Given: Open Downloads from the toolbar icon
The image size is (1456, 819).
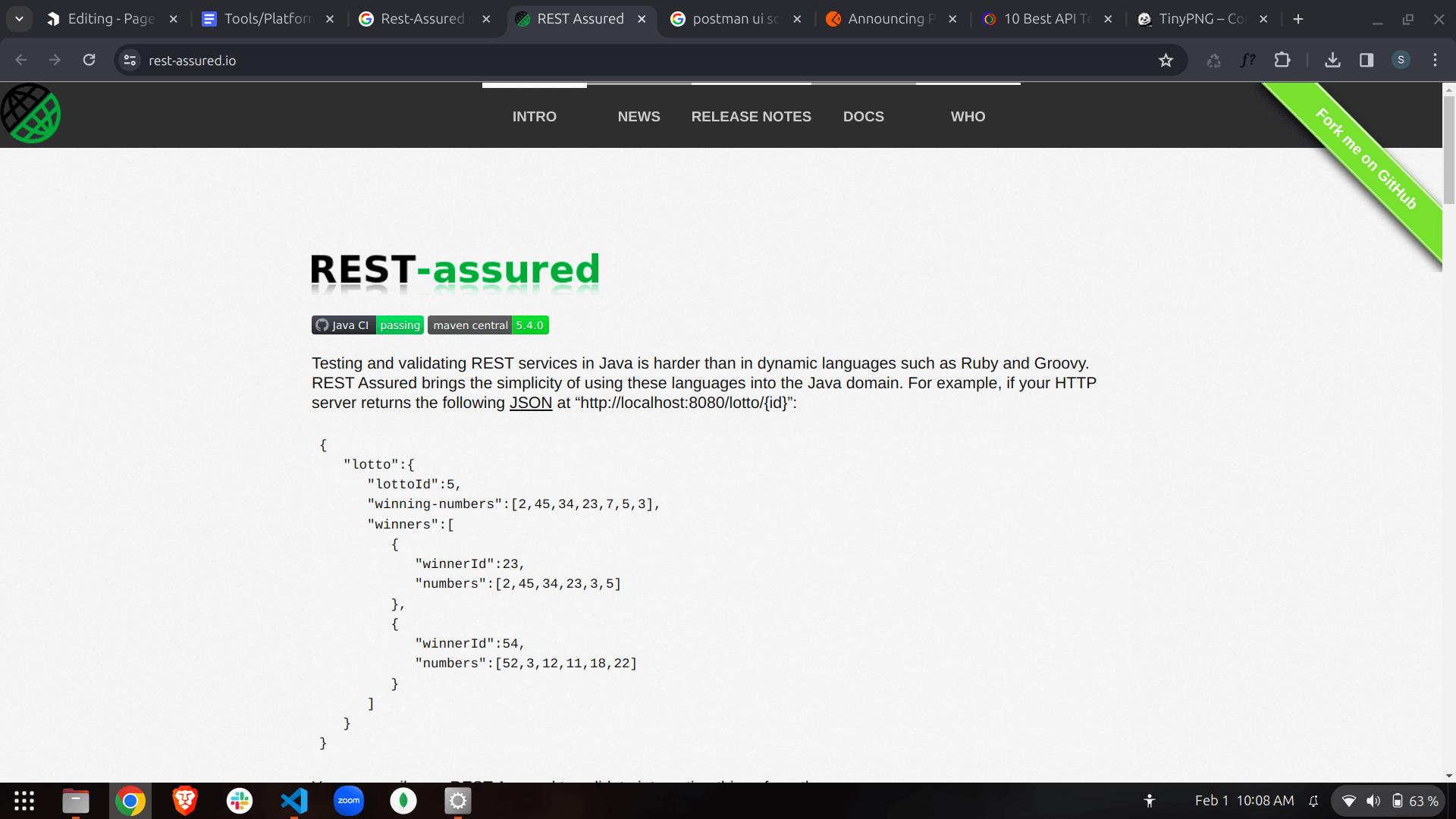Looking at the screenshot, I should point(1333,60).
